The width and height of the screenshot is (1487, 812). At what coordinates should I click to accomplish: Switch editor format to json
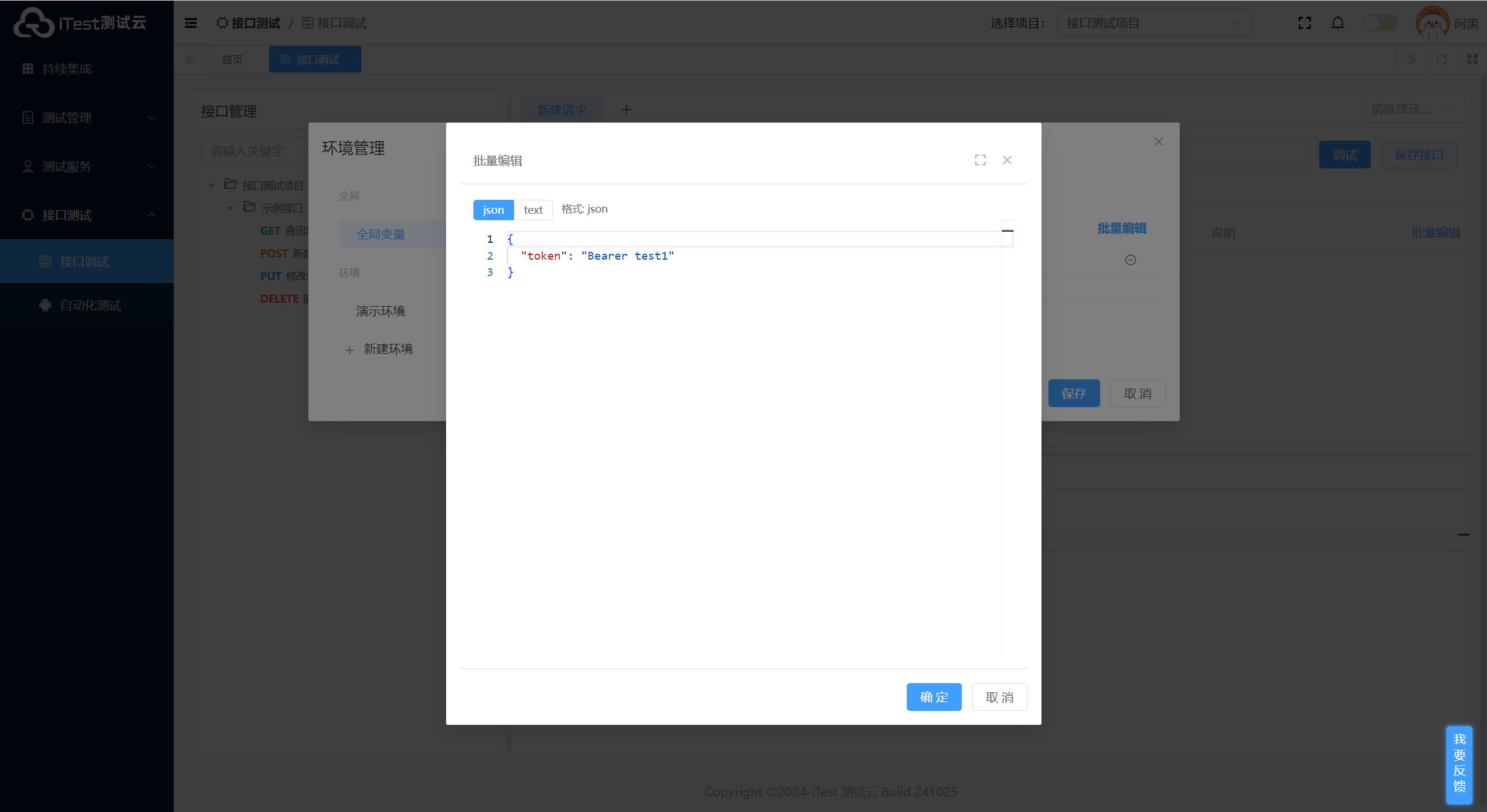493,210
